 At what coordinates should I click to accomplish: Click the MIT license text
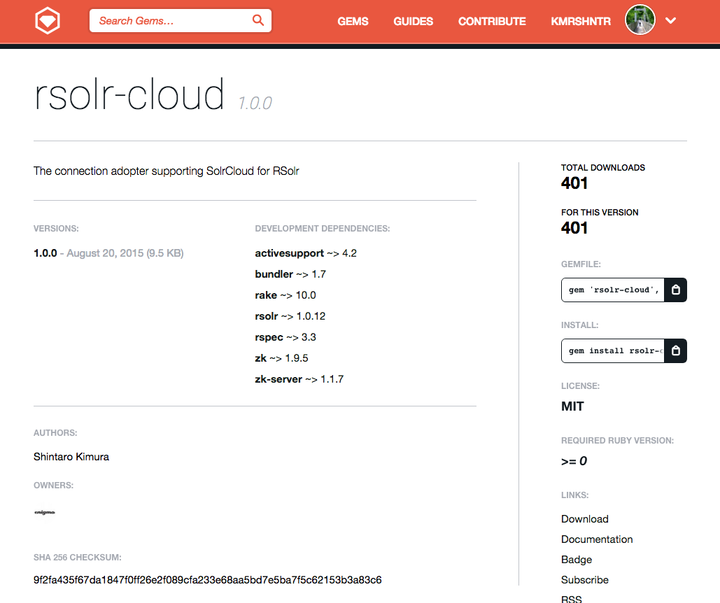[572, 406]
